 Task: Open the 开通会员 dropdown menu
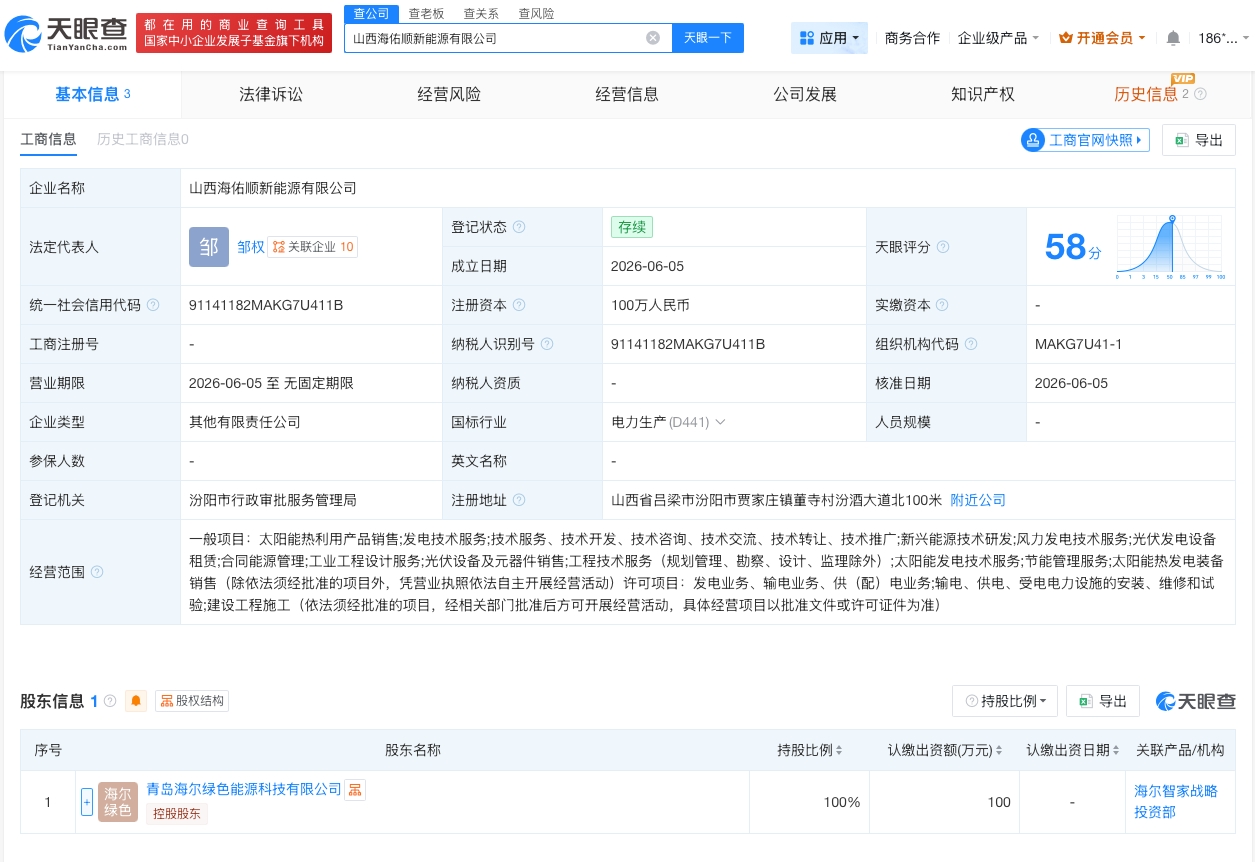(1101, 38)
